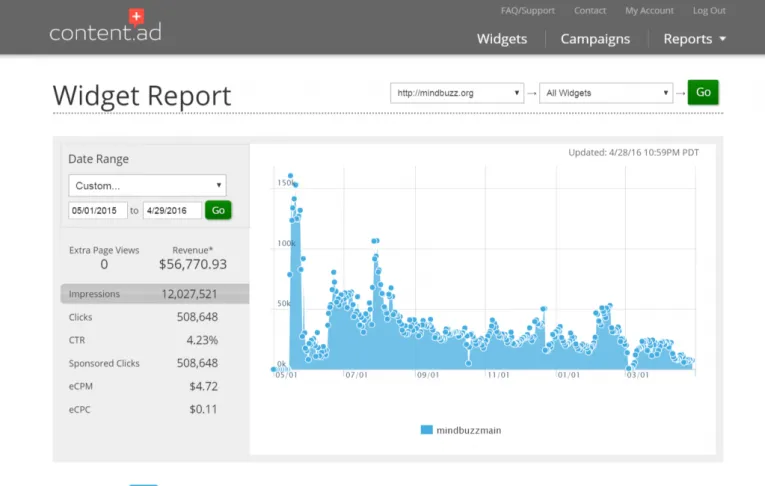Click the Revenue value $56,770.93
The width and height of the screenshot is (765, 486).
pos(193,264)
